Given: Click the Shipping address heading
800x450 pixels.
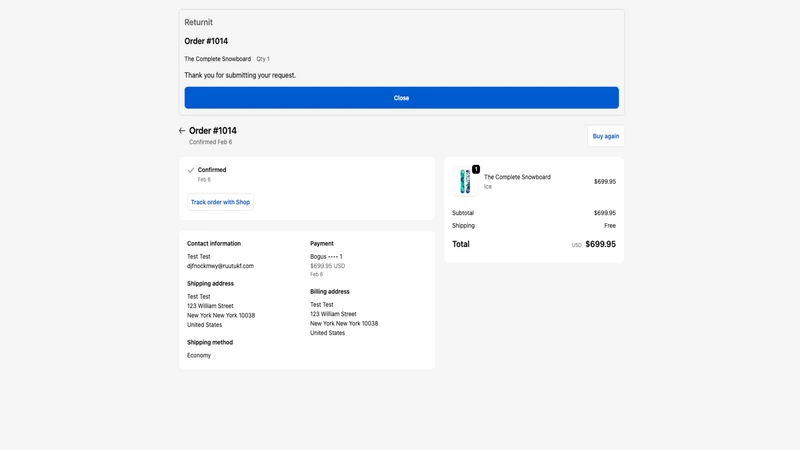Looking at the screenshot, I should pyautogui.click(x=210, y=284).
